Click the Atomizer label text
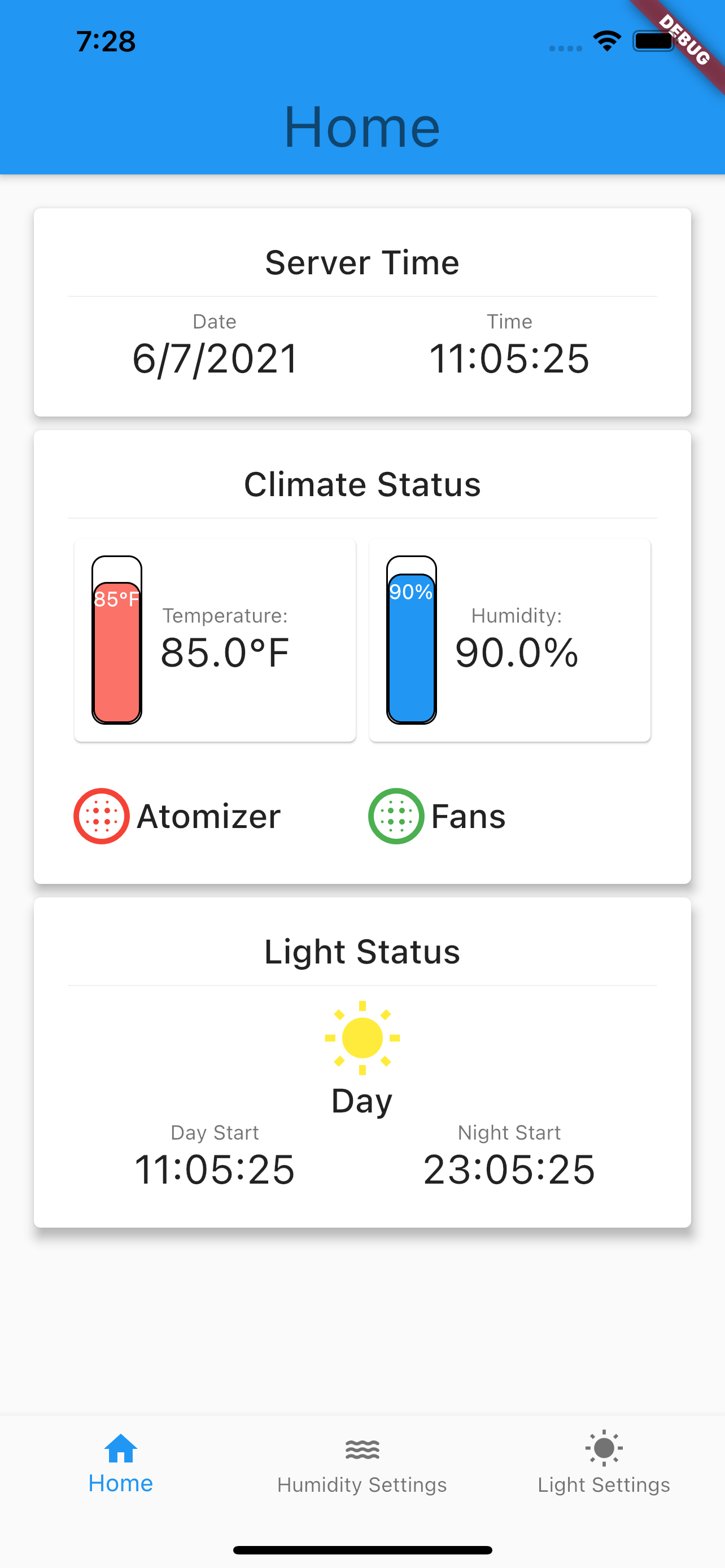The width and height of the screenshot is (725, 1568). pos(208,816)
